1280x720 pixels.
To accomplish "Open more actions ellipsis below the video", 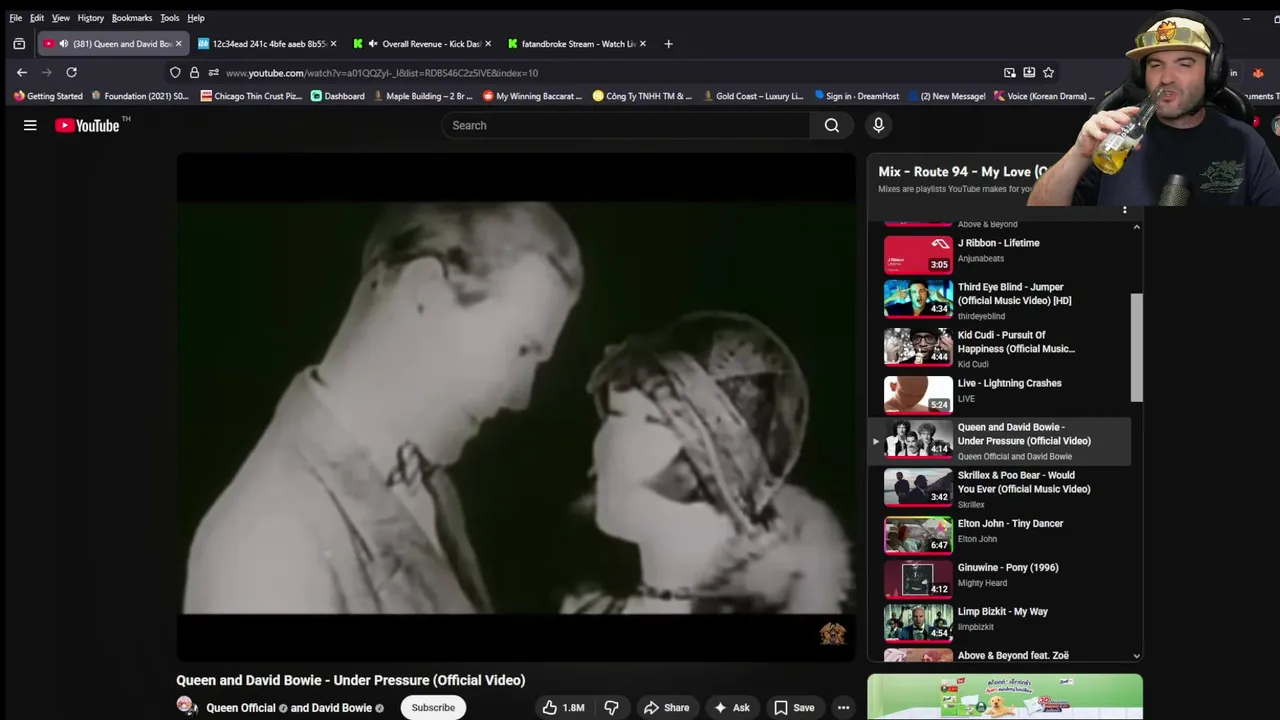I will (x=843, y=707).
